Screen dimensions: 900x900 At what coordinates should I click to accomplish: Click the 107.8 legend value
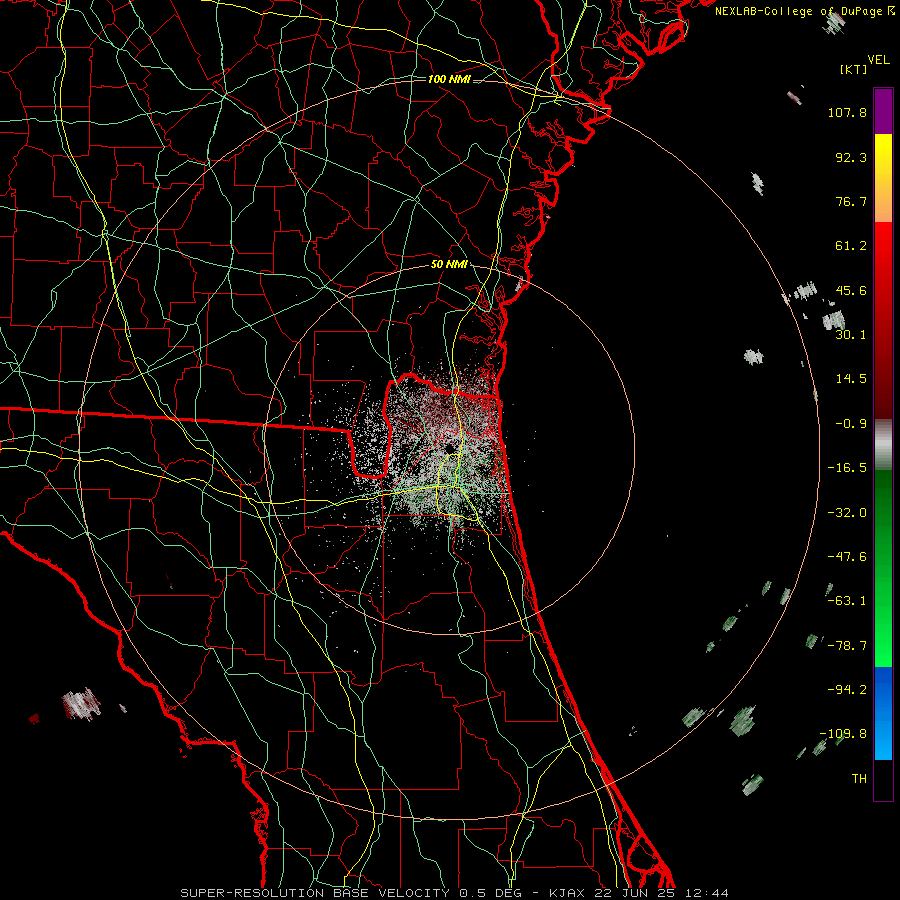(x=847, y=112)
